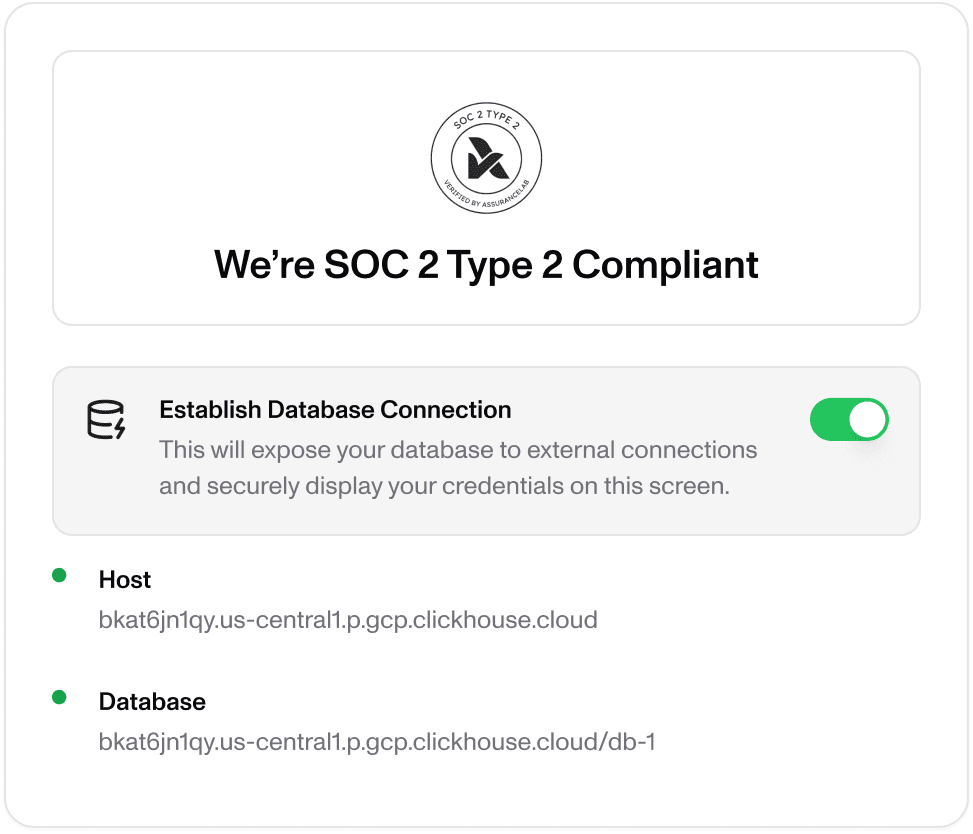The width and height of the screenshot is (973, 834).
Task: Click the SOC 2 Type 2 Compliant card
Action: tap(486, 188)
